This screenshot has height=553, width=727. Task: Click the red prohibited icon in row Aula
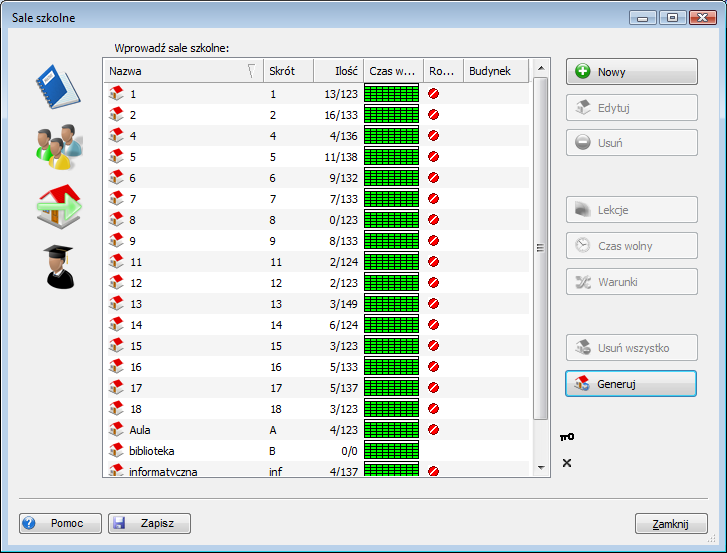434,430
